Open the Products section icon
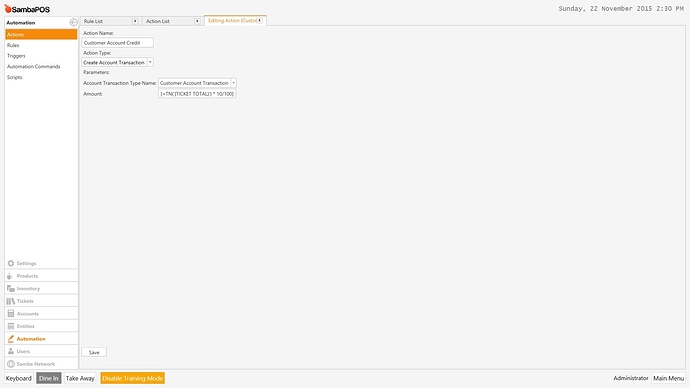The image size is (690, 388). coord(10,276)
